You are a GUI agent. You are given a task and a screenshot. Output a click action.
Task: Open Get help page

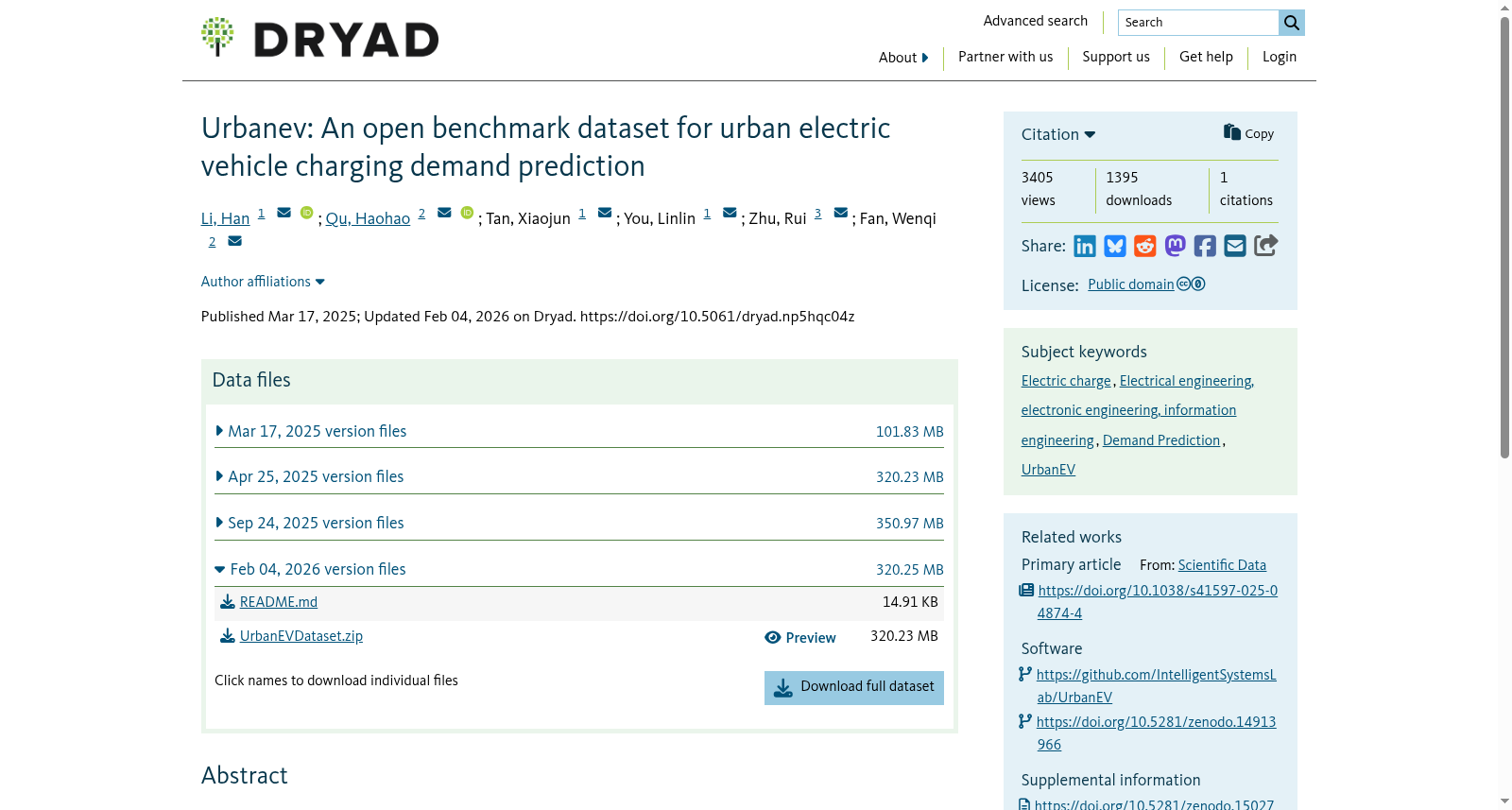[1206, 57]
